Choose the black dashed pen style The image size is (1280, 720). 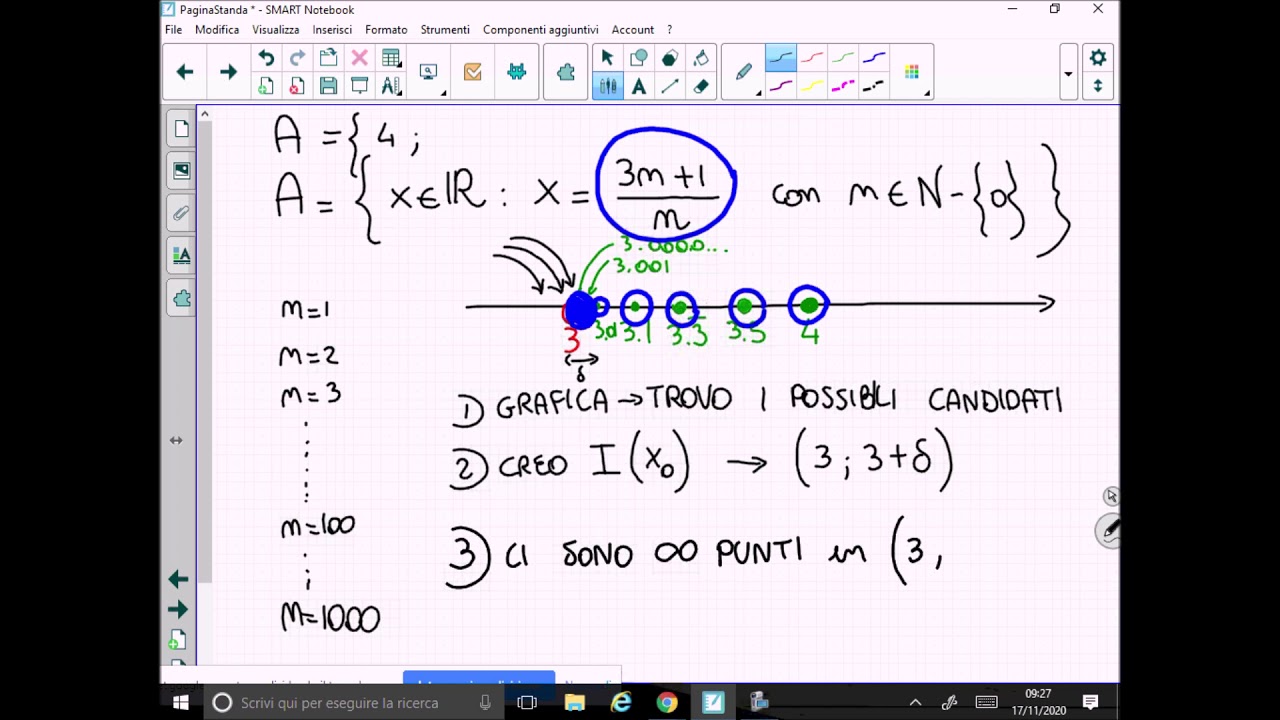point(874,87)
